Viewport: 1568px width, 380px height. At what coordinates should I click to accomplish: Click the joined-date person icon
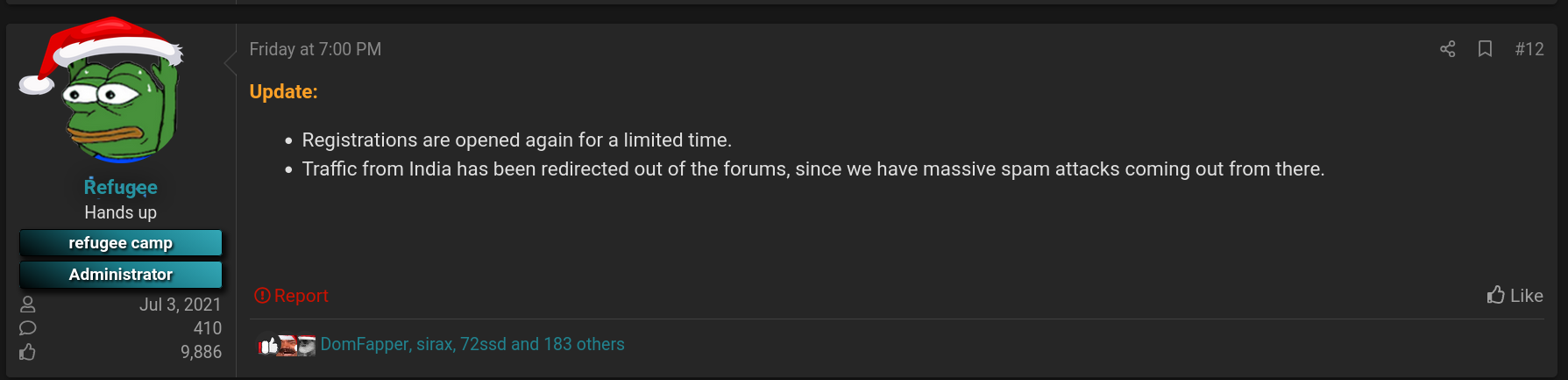pyautogui.click(x=28, y=305)
